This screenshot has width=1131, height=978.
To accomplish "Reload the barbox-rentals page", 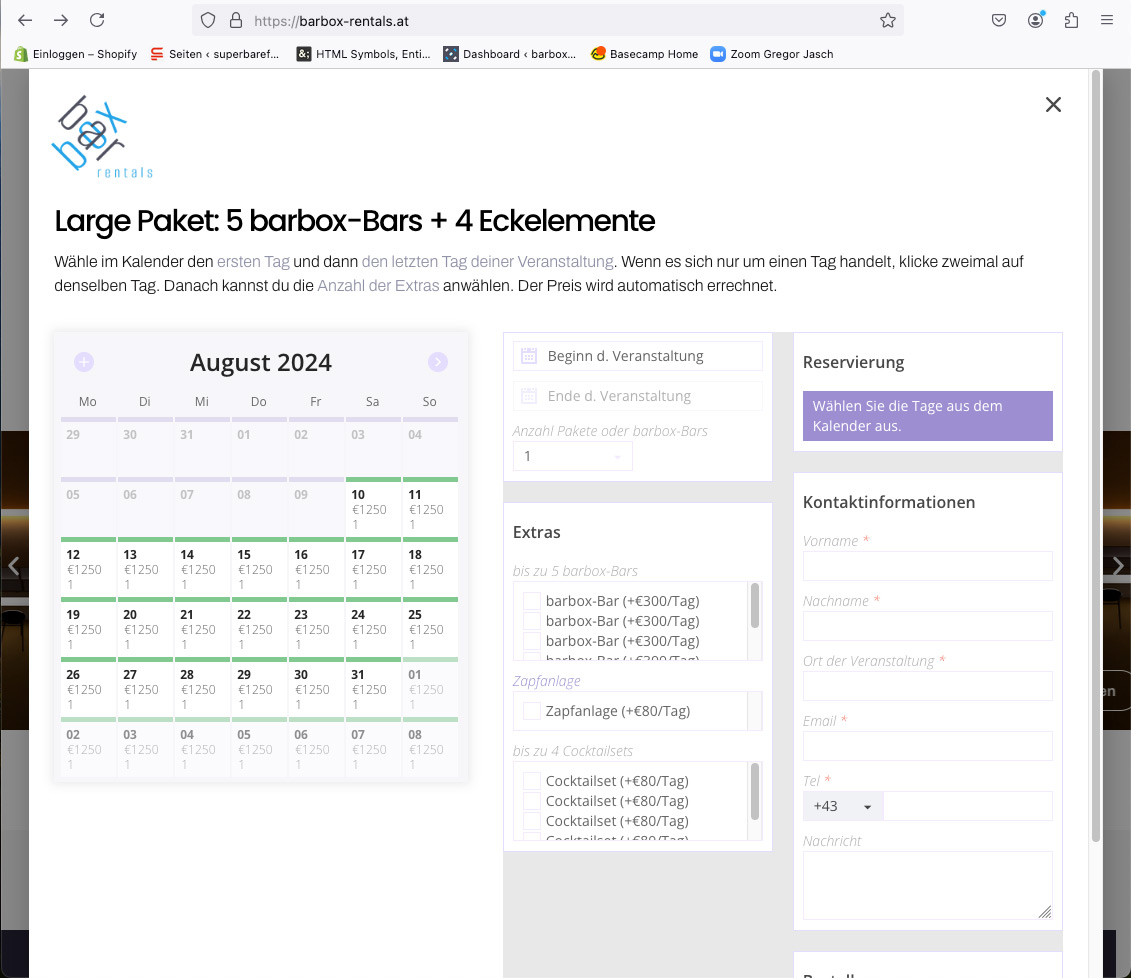I will tap(97, 20).
